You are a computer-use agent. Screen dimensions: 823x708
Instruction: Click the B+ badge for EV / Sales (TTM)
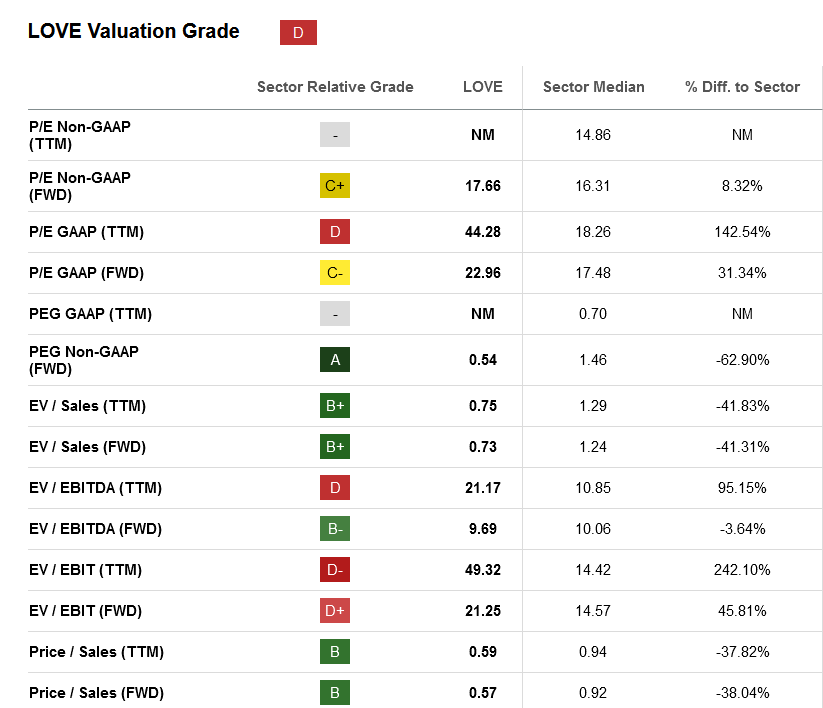pos(335,406)
